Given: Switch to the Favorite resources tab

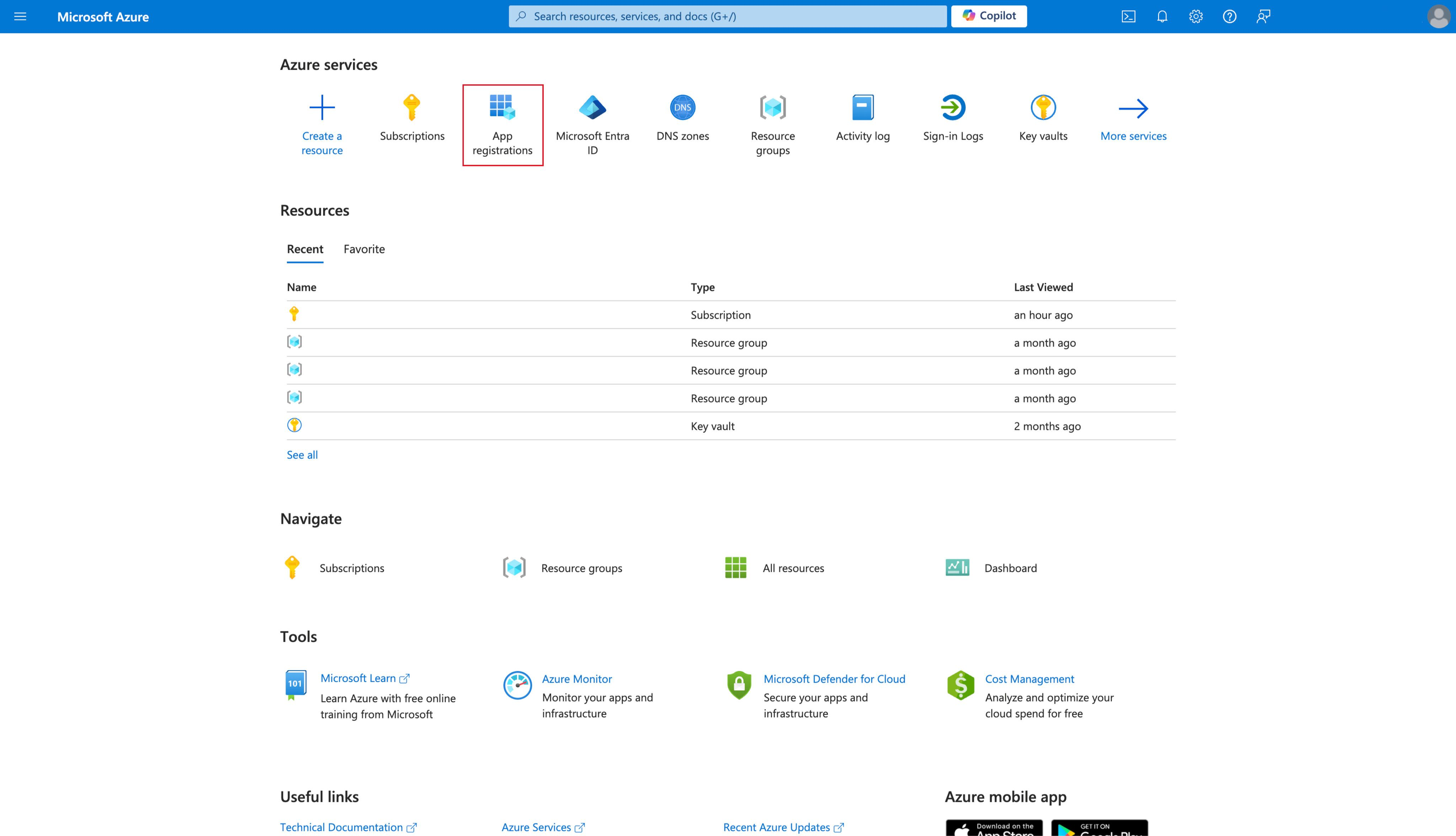Looking at the screenshot, I should (x=364, y=249).
